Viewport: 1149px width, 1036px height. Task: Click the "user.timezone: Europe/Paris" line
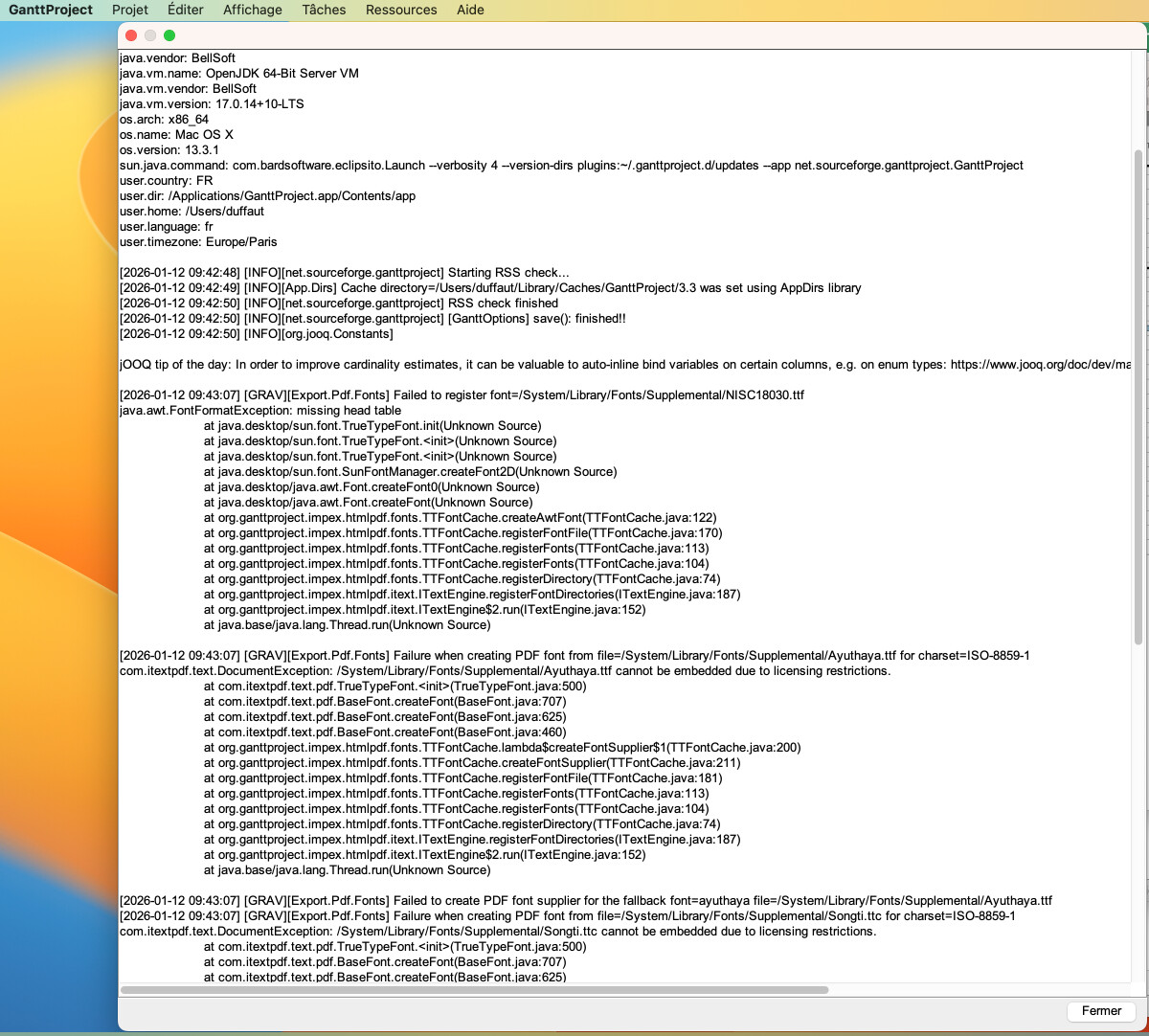click(x=198, y=242)
